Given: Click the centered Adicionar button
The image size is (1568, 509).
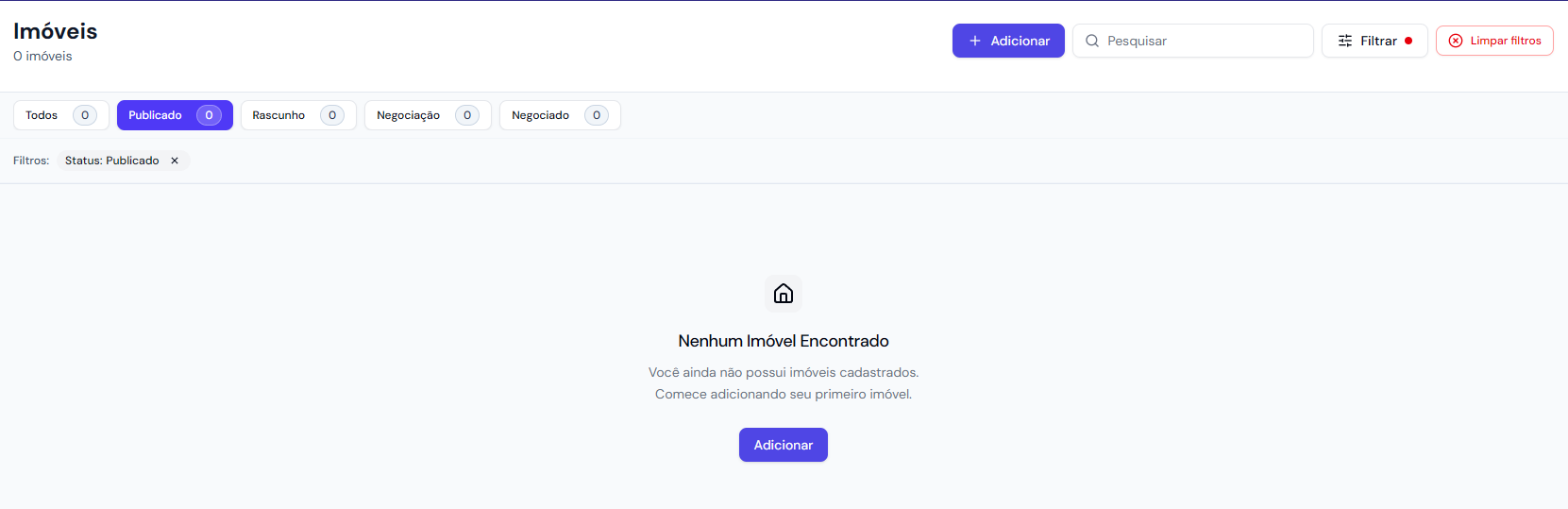Looking at the screenshot, I should click(784, 445).
